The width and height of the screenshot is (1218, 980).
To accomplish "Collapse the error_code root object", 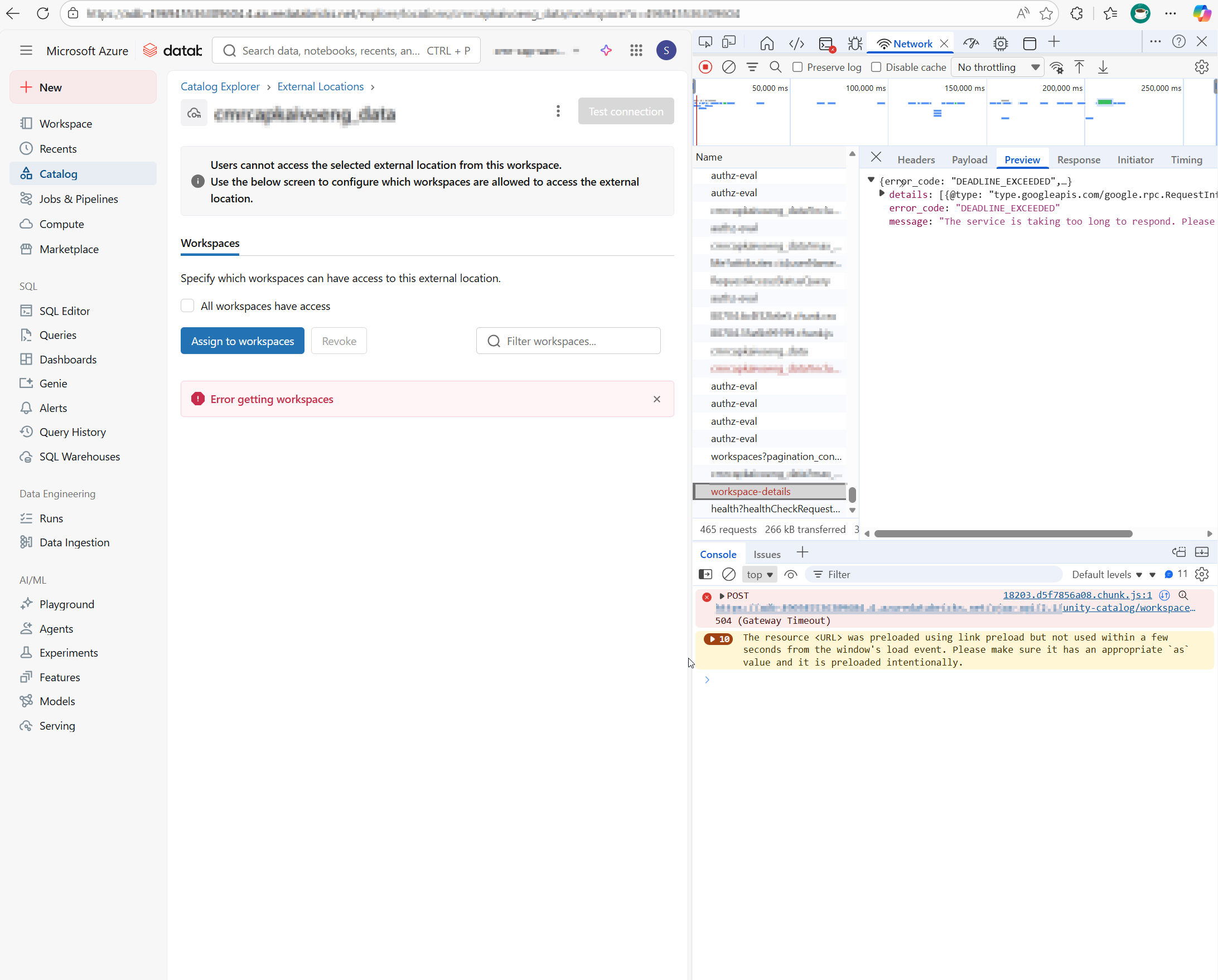I will [871, 180].
